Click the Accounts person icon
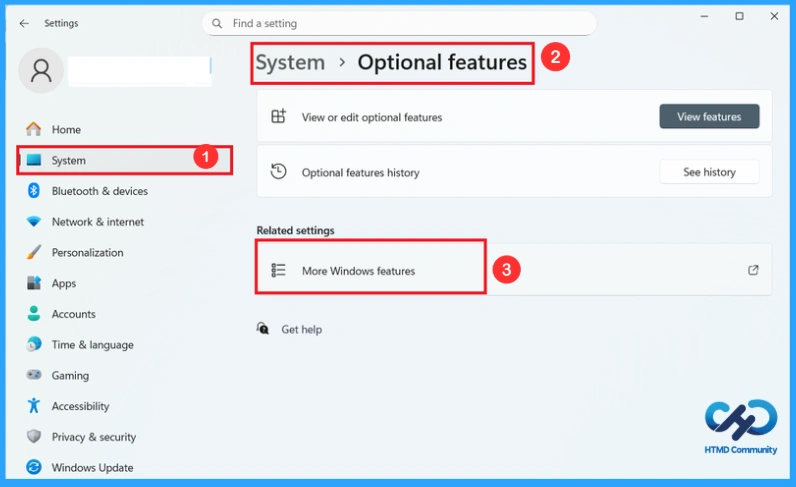 point(34,314)
